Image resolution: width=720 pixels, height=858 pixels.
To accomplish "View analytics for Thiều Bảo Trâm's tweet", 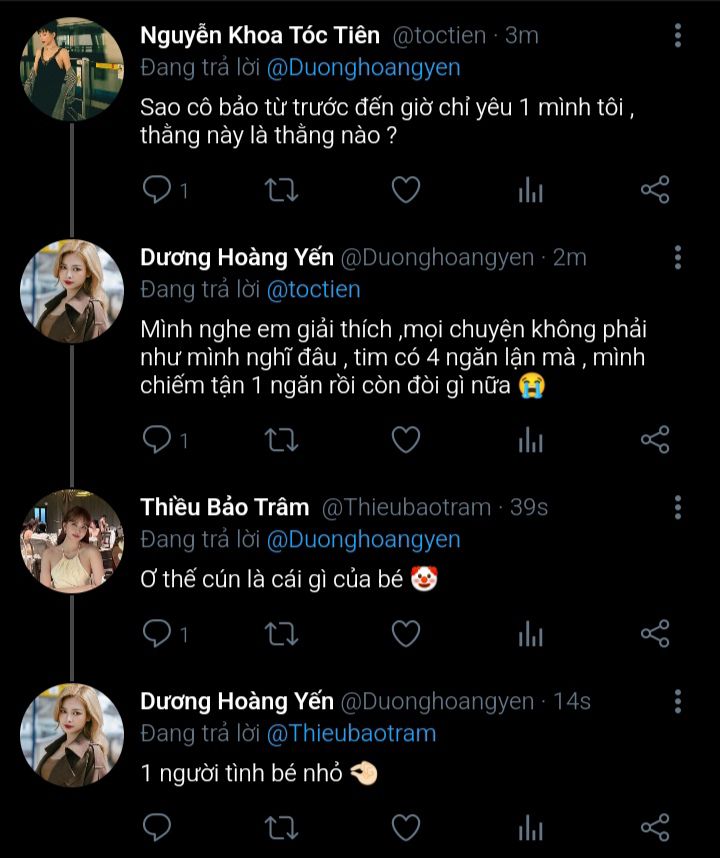I will (530, 634).
